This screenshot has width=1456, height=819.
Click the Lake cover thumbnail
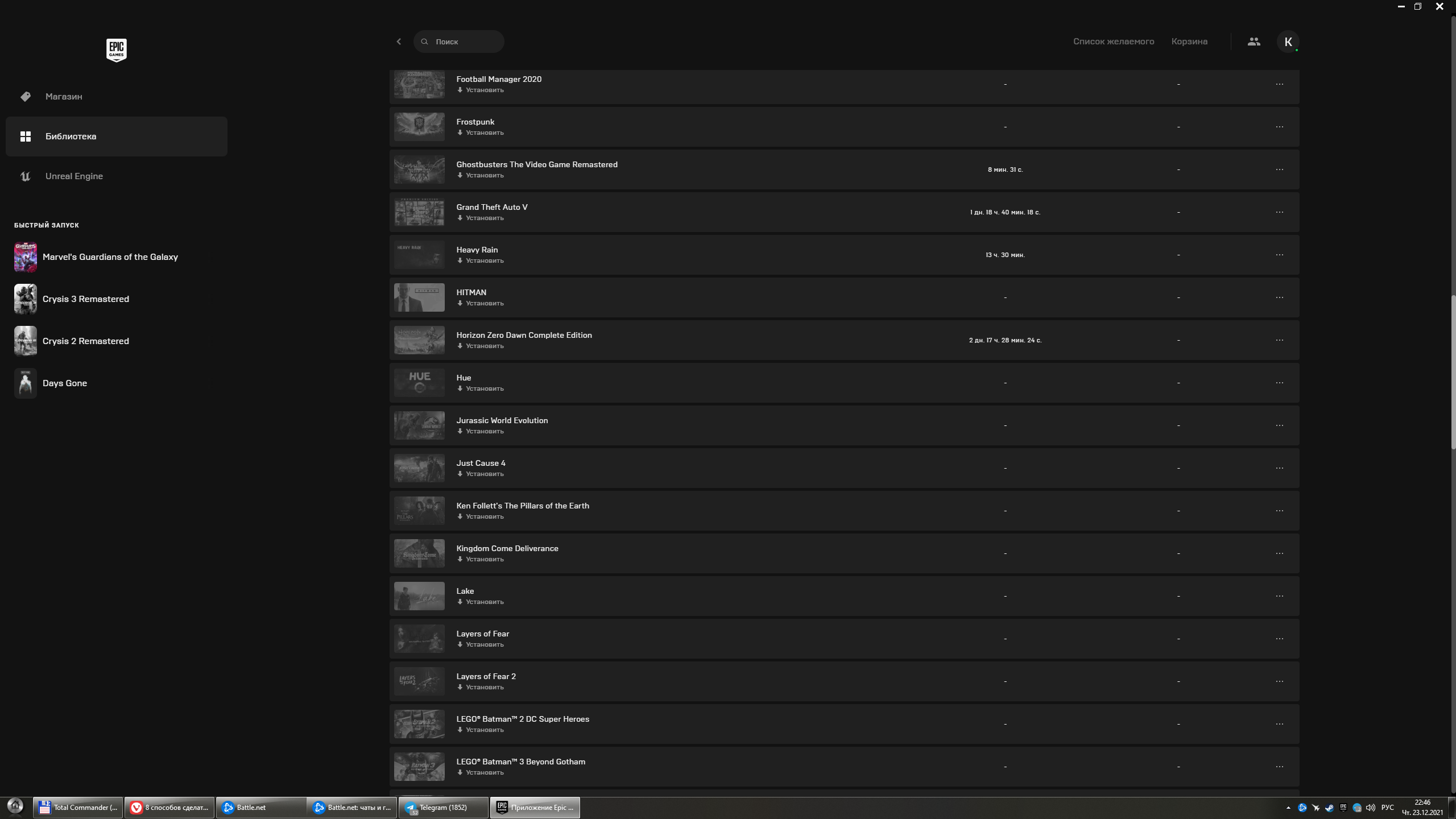(419, 596)
